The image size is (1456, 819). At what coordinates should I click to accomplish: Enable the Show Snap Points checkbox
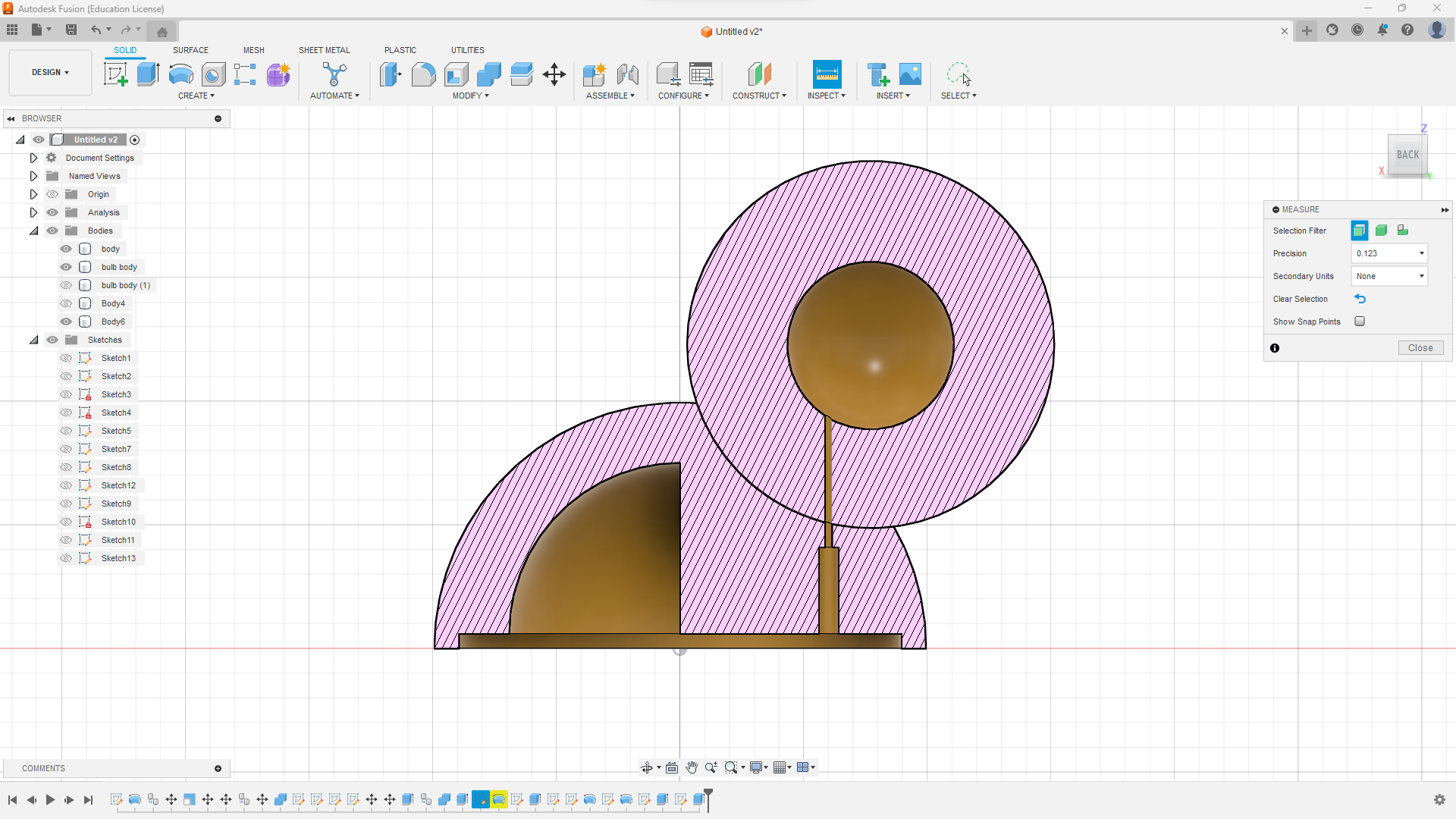[1360, 322]
